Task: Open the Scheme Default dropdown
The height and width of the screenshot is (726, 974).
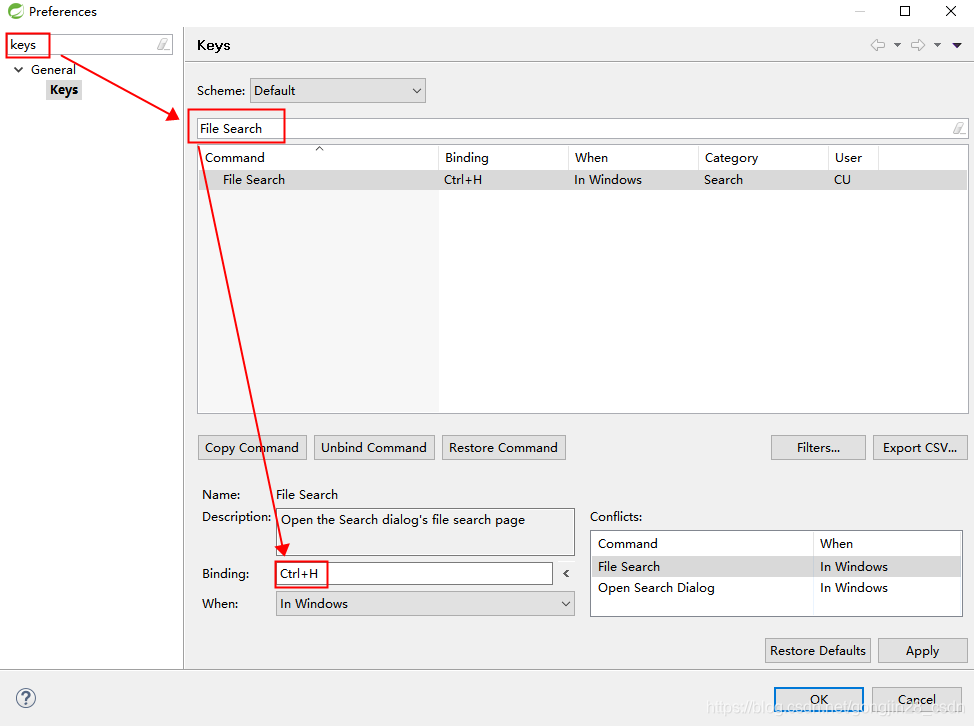Action: [x=338, y=91]
